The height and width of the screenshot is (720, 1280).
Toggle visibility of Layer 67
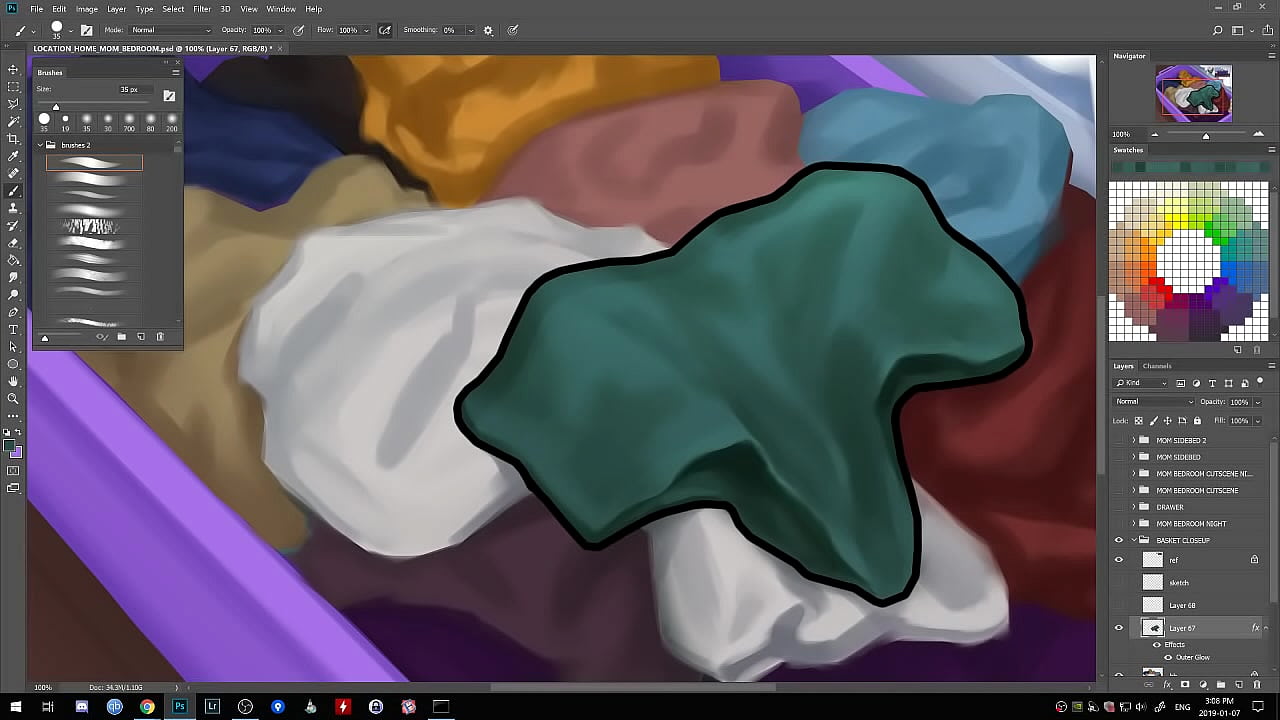coord(1119,628)
